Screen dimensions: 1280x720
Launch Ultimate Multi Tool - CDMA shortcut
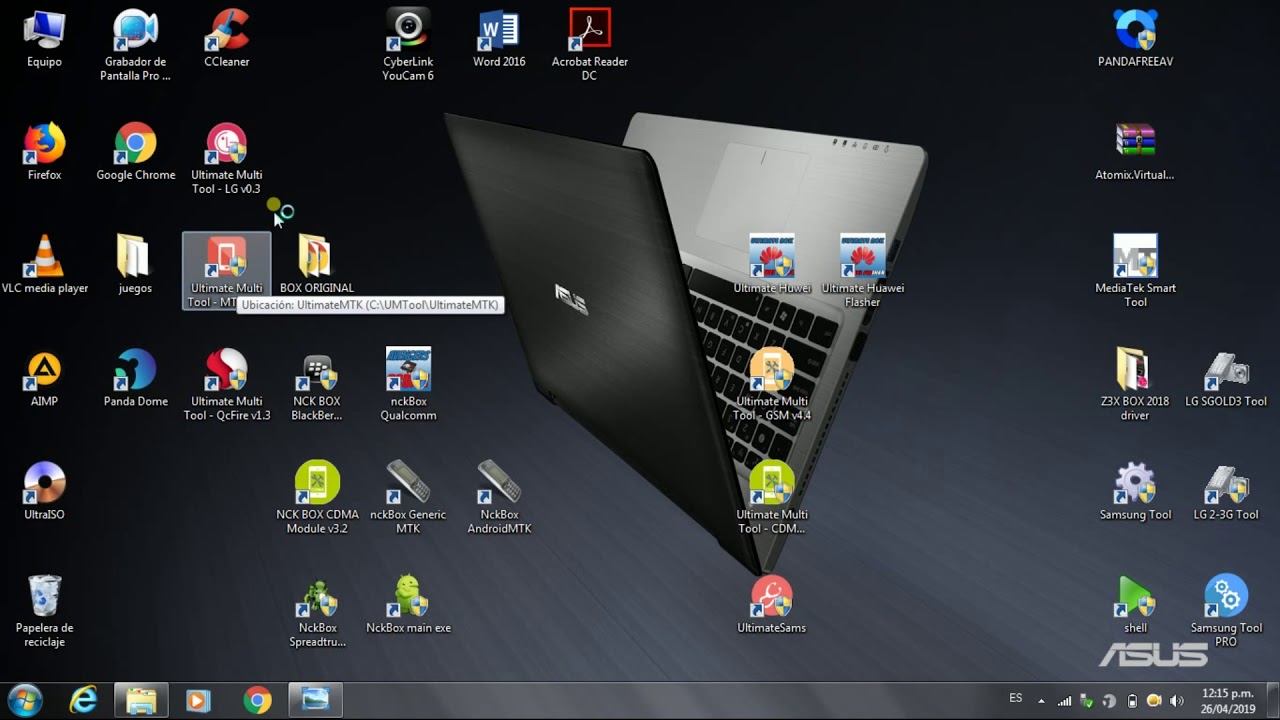pyautogui.click(x=772, y=498)
